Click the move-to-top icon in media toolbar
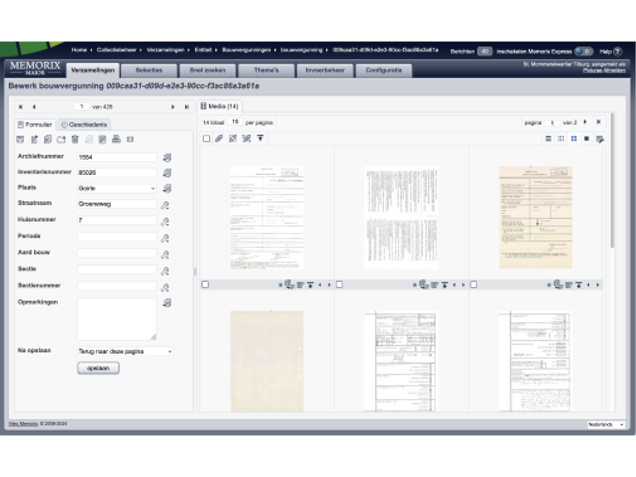This screenshot has height=477, width=636. tap(260, 138)
